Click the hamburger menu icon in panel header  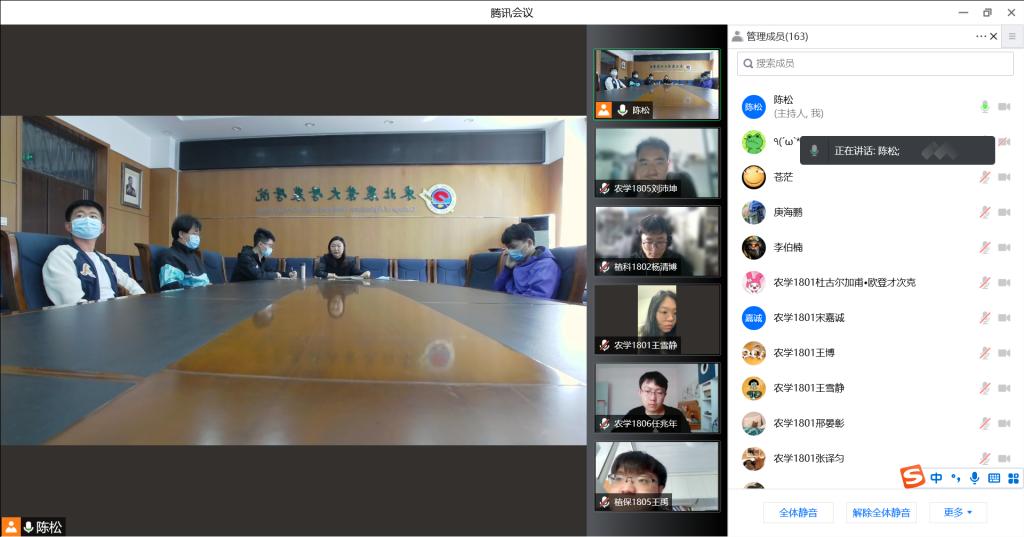pos(1011,36)
